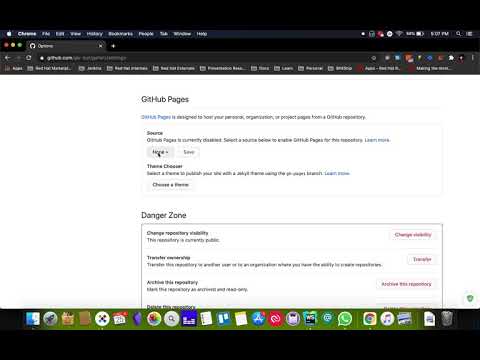Open the Bookmarks menu in menu bar
Viewport: 480px width, 360px height.
coord(120,34)
